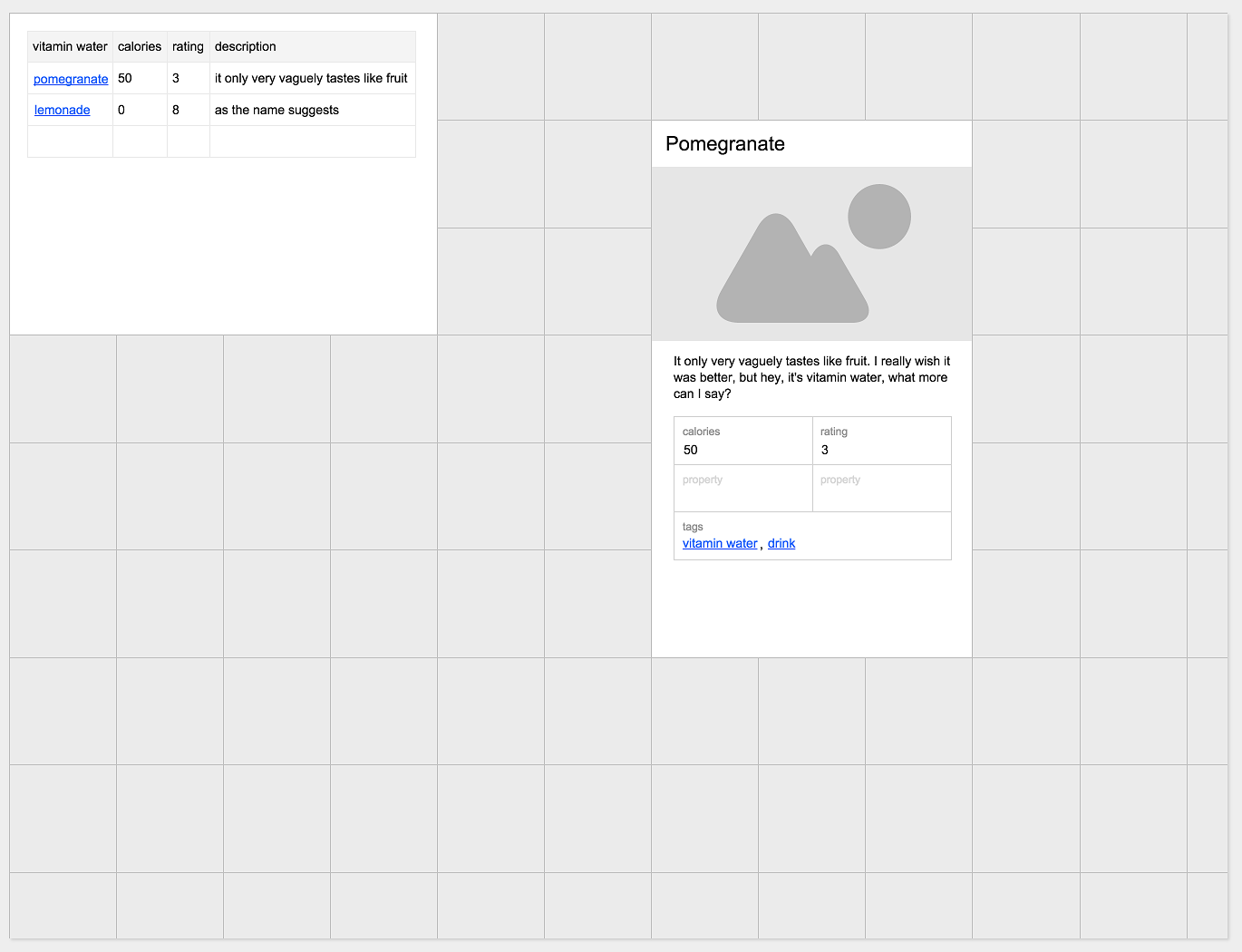This screenshot has height=952, width=1242.
Task: Select the Pomegranate card title
Action: click(x=725, y=143)
